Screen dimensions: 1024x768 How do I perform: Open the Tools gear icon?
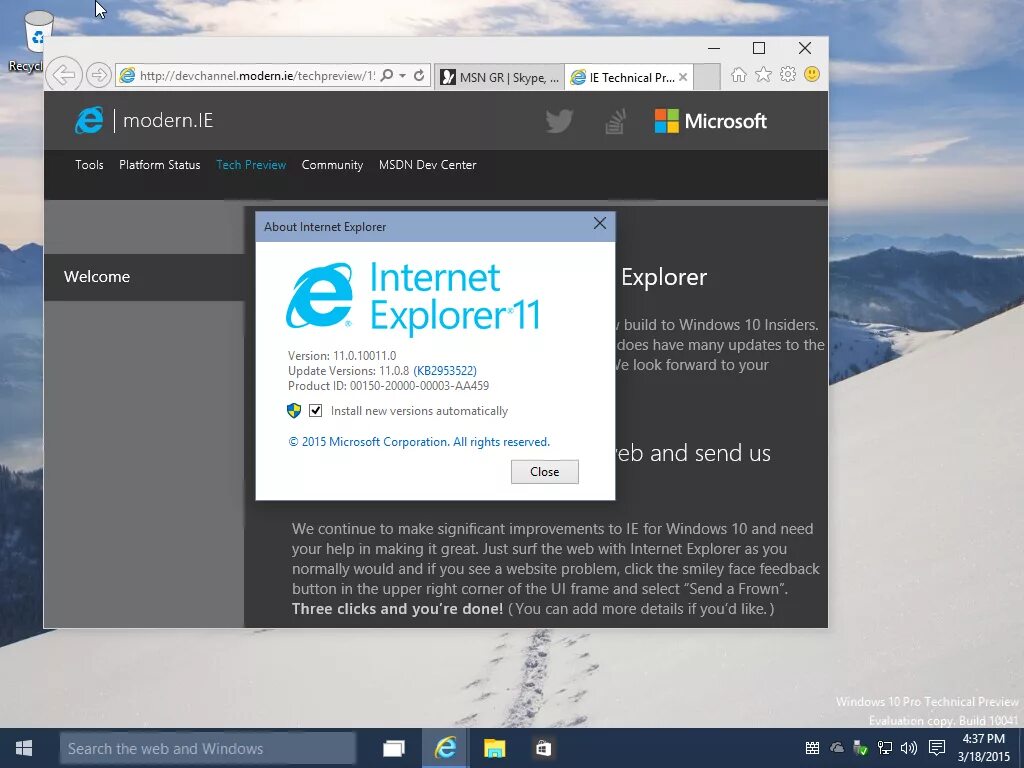[788, 74]
